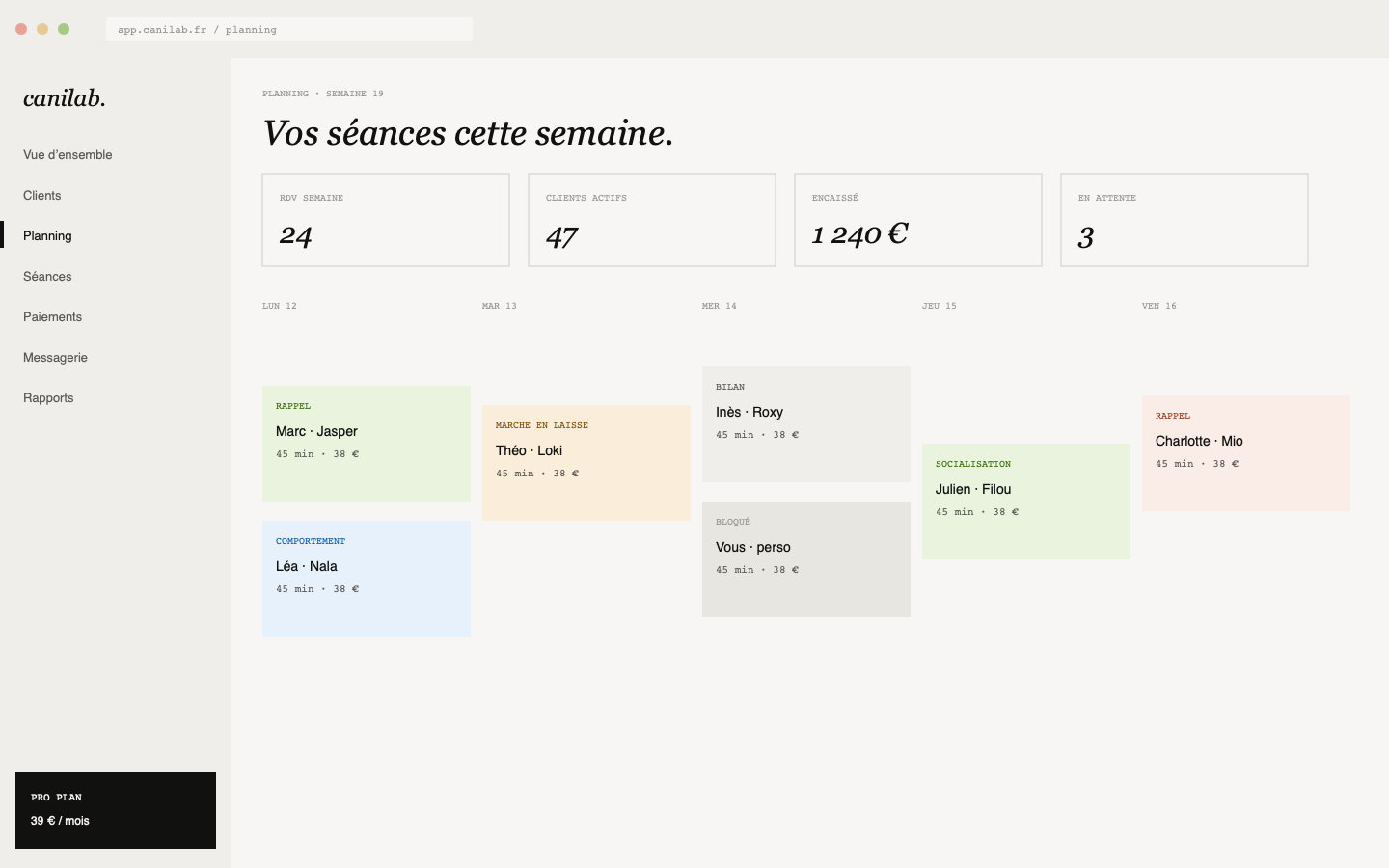Image resolution: width=1389 pixels, height=868 pixels.
Task: Open the En attente stat card
Action: tap(1185, 220)
